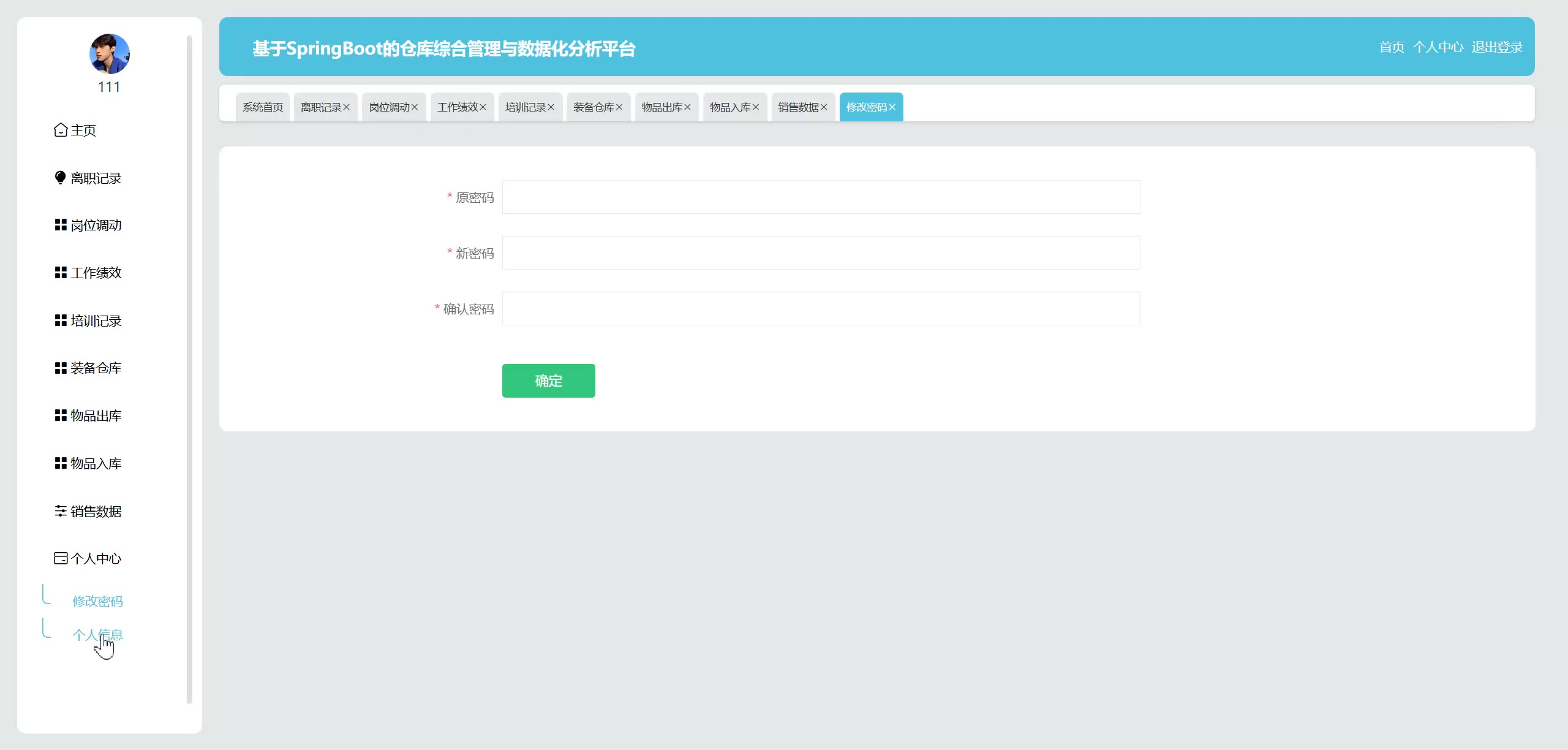Click the card icon beside 个人中心
This screenshot has height=750, width=1568.
tap(61, 558)
